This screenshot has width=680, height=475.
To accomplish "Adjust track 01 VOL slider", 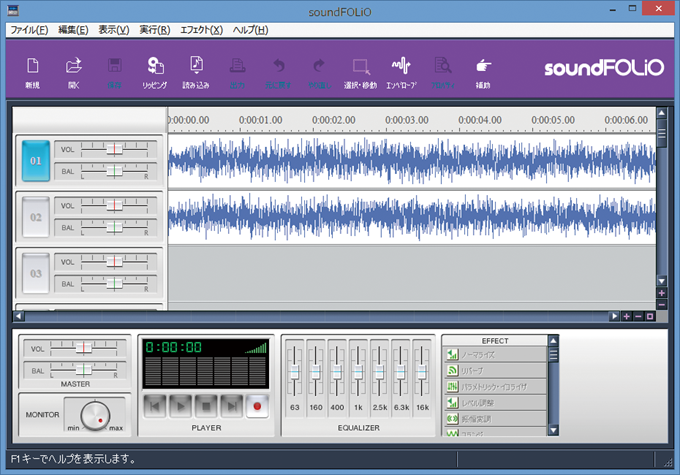I will coord(114,149).
